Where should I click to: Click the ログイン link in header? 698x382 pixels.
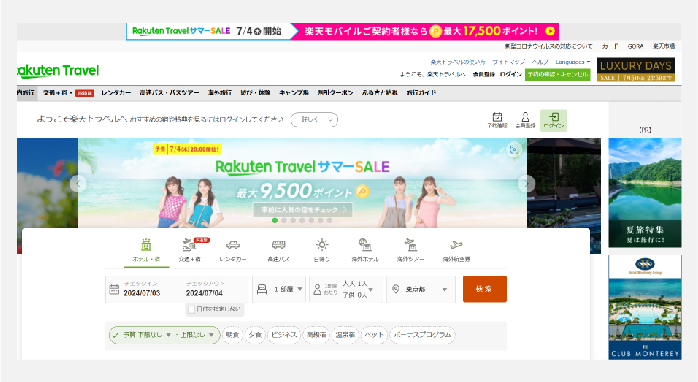(510, 74)
